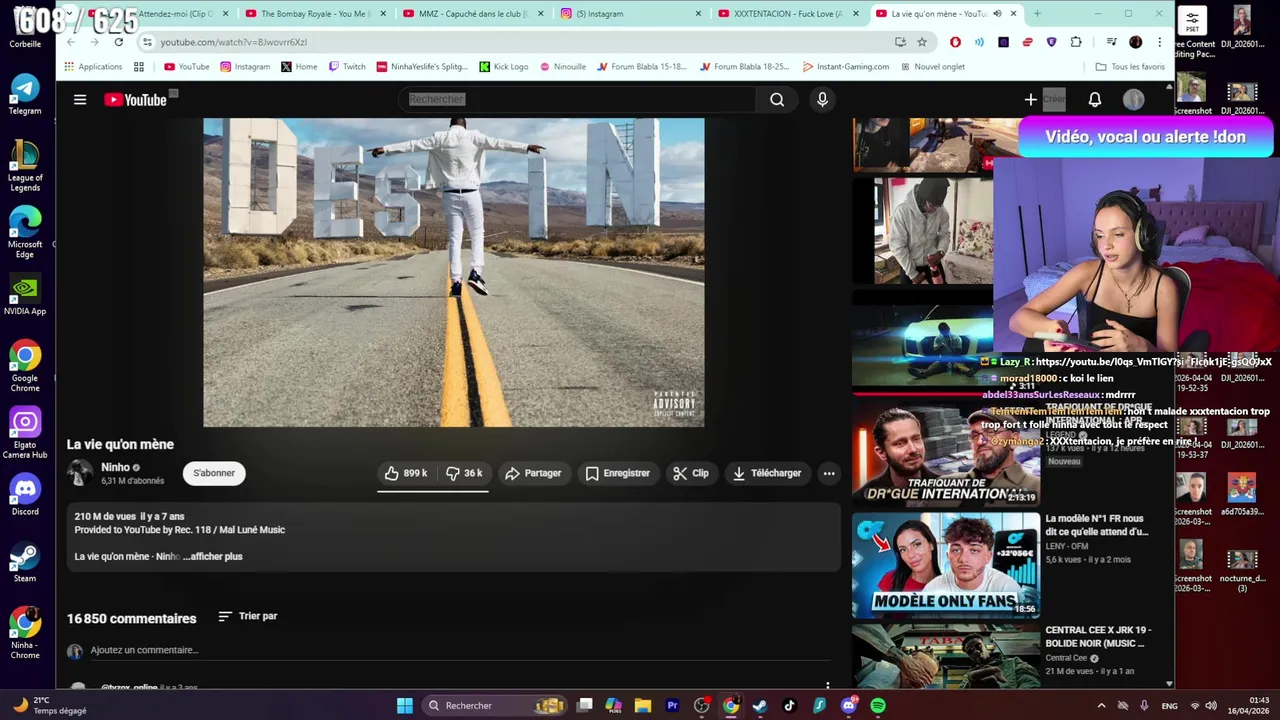
Task: Click the Partager share button
Action: click(534, 473)
